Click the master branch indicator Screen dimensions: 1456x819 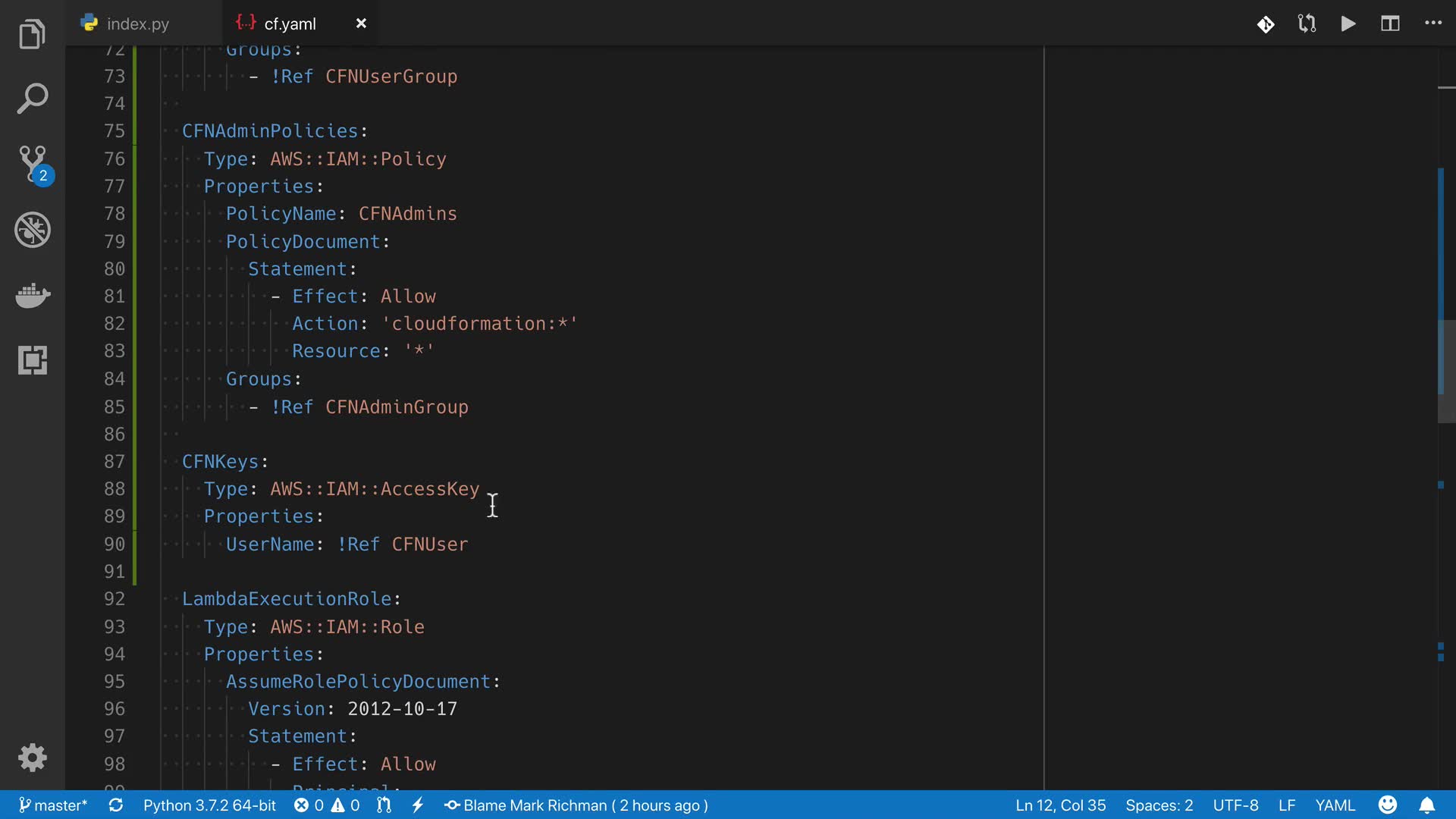[52, 805]
